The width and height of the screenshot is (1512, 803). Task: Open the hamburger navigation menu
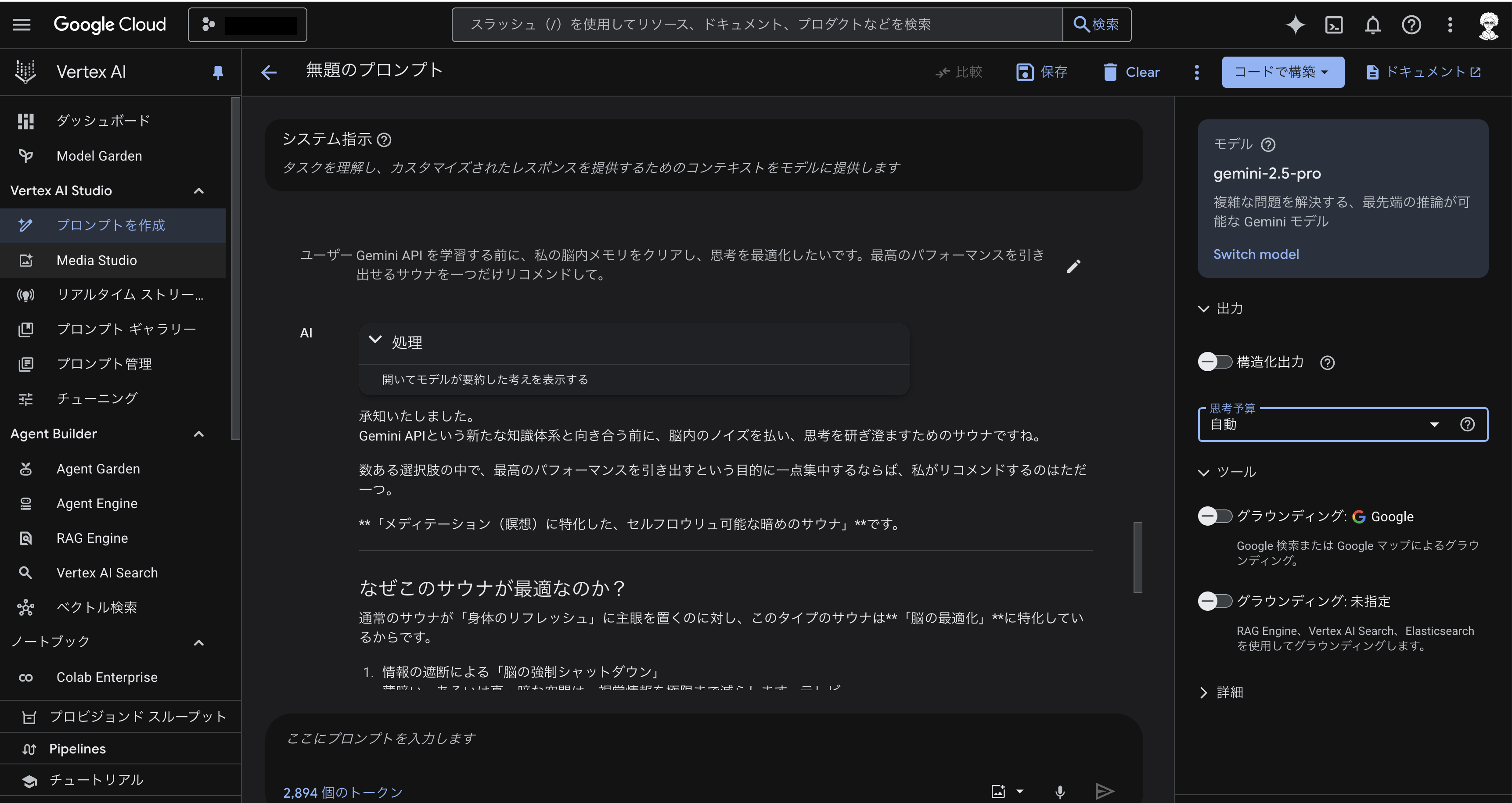pos(22,25)
